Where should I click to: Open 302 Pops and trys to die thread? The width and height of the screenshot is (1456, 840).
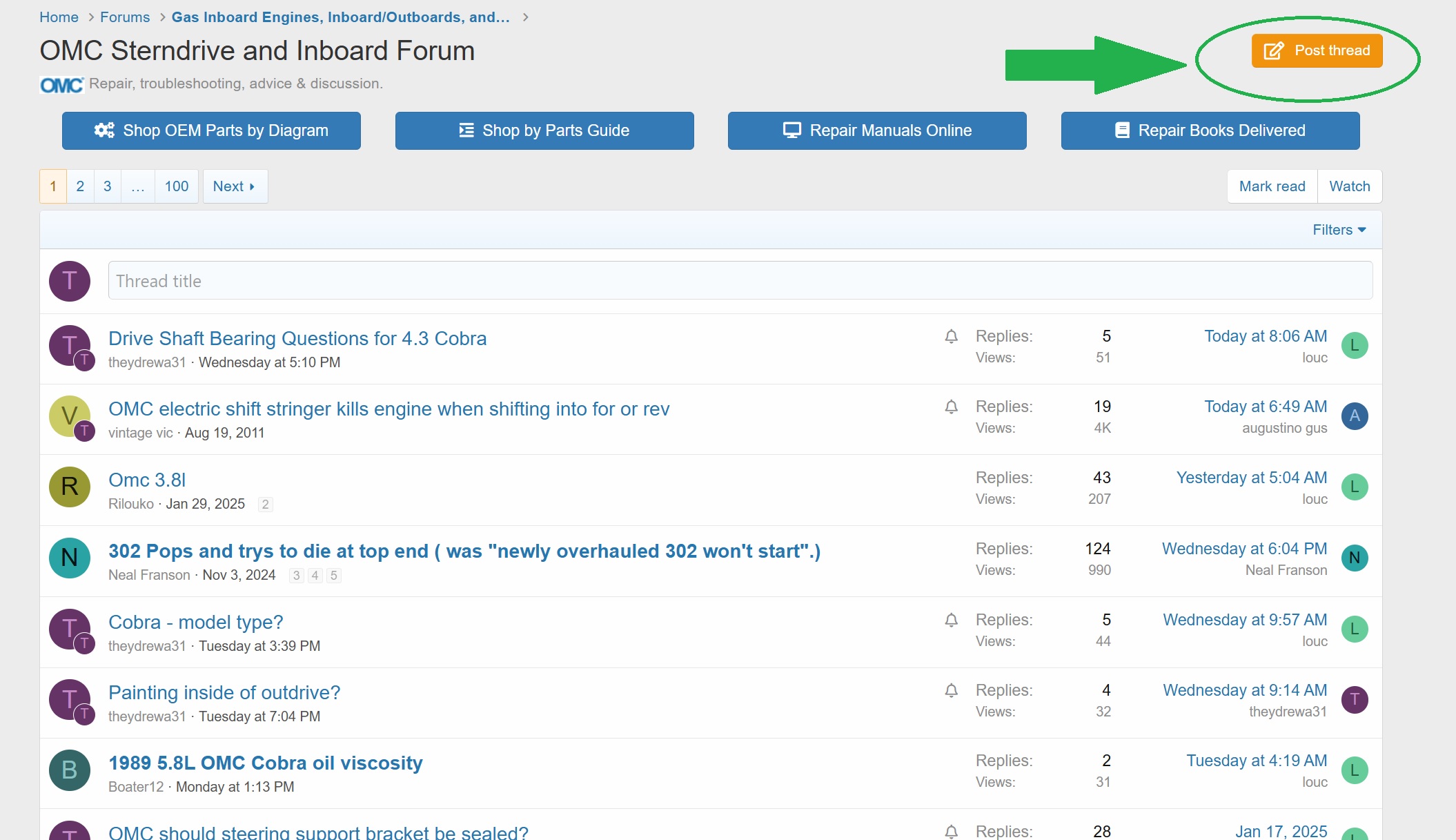pos(464,551)
